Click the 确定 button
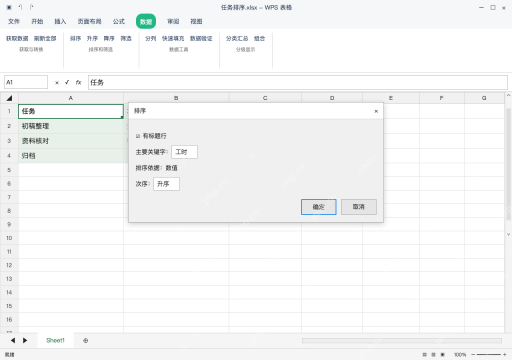 pyautogui.click(x=319, y=207)
